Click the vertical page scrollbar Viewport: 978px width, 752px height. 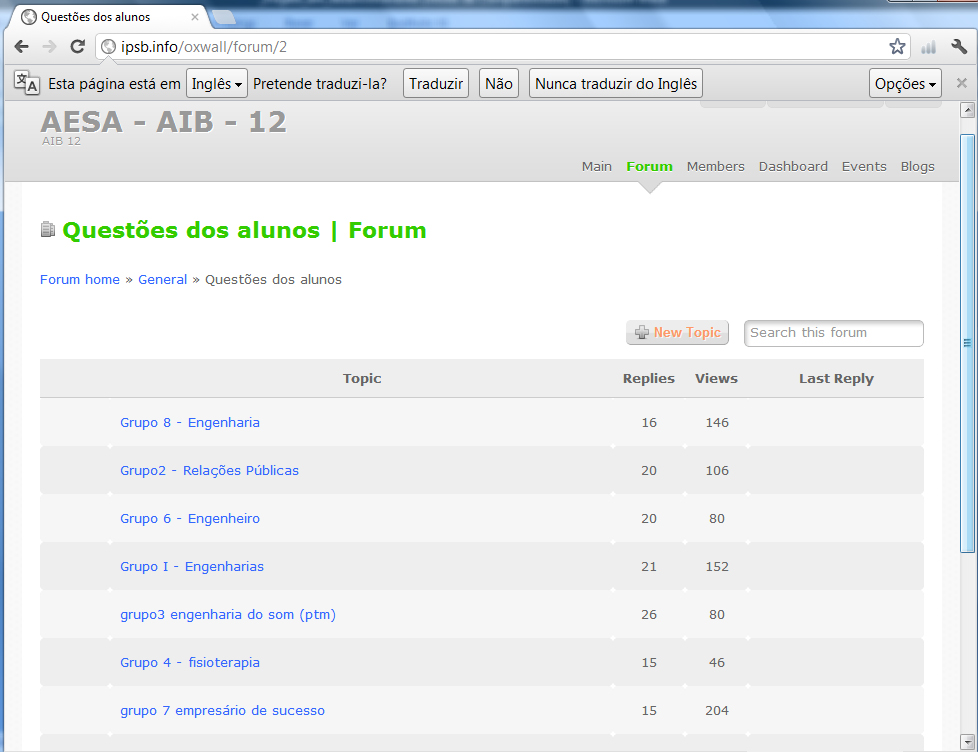[967, 342]
